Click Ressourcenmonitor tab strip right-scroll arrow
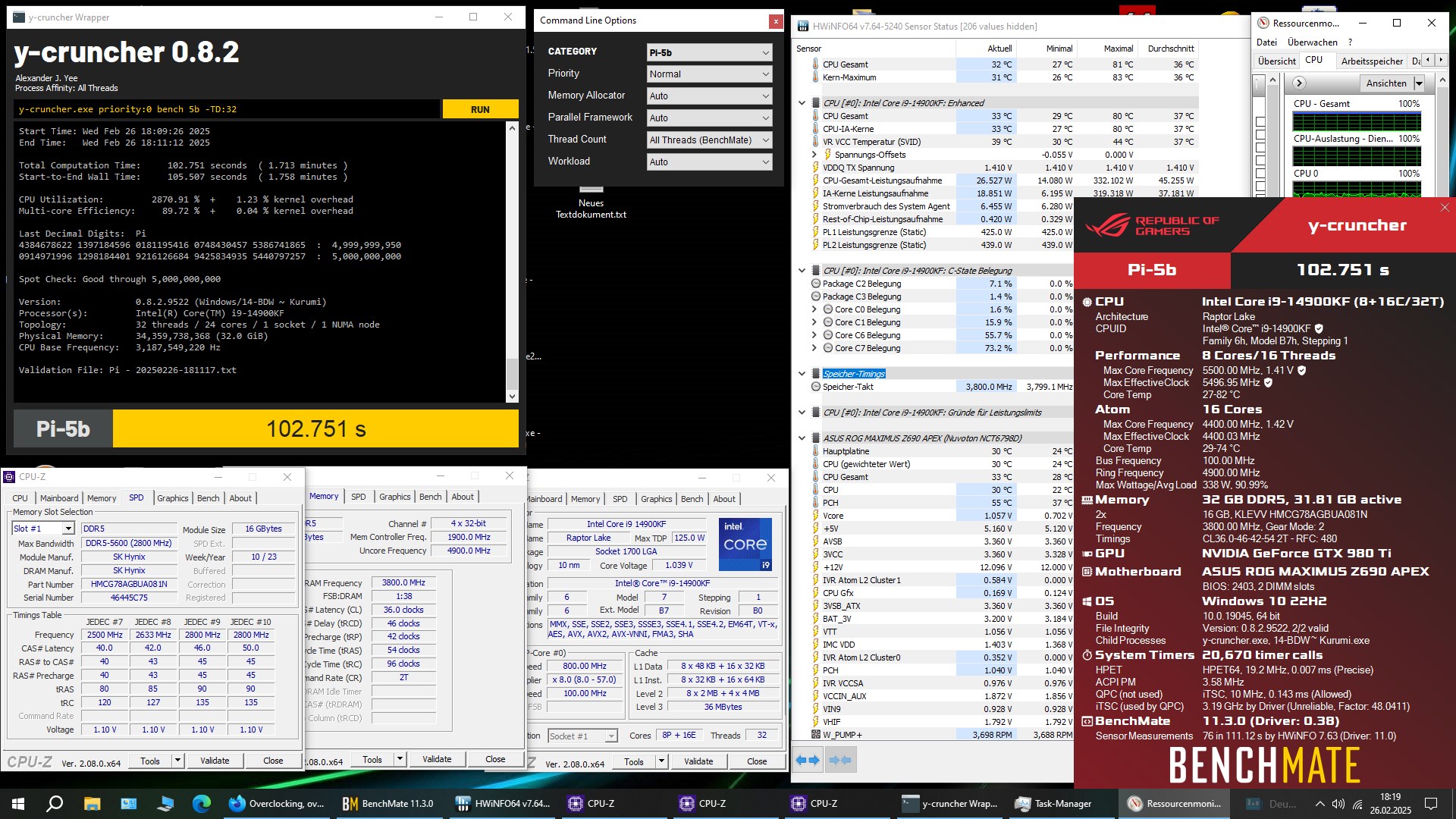Screen dimensions: 1456x819 point(1442,60)
